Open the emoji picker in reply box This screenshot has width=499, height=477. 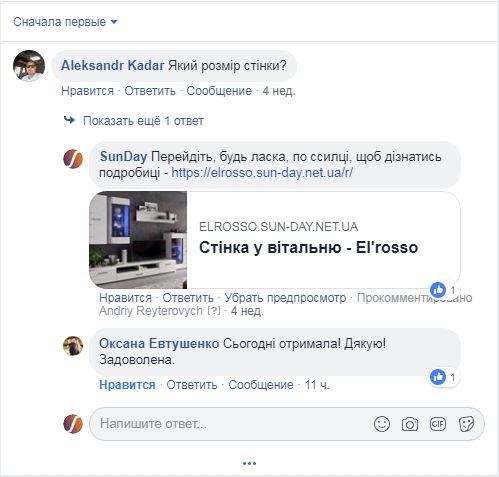tap(382, 424)
